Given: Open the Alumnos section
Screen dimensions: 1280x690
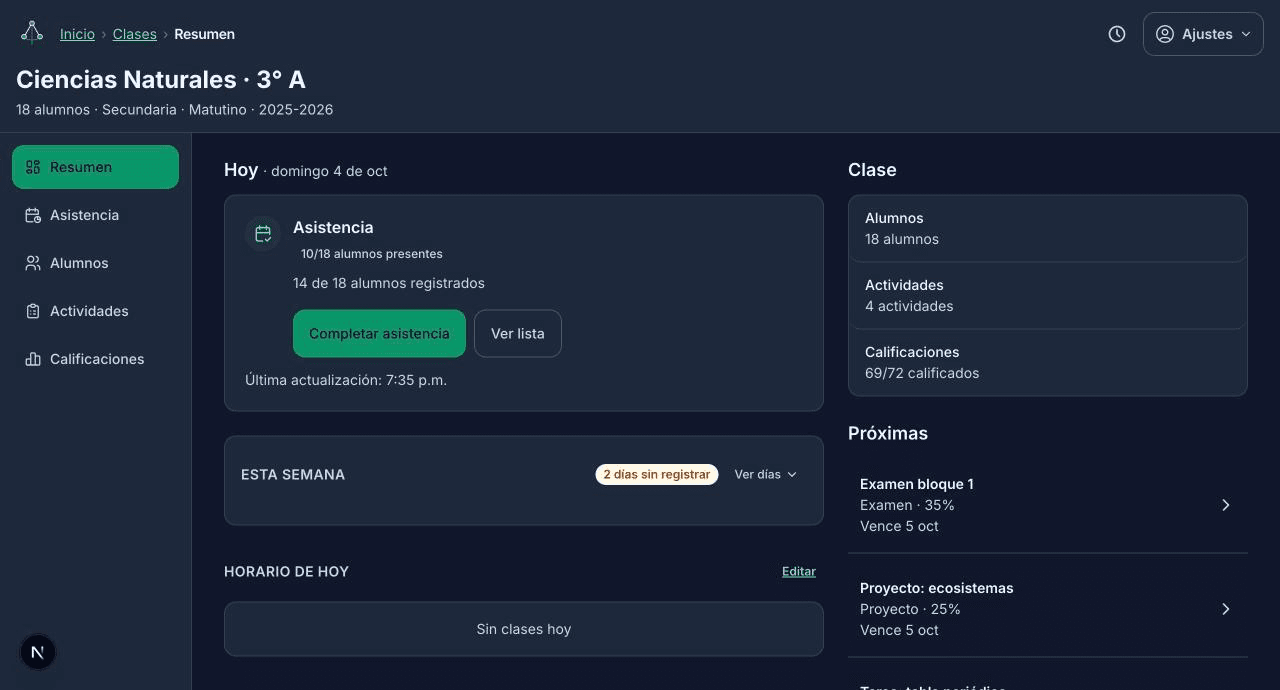Looking at the screenshot, I should point(96,263).
